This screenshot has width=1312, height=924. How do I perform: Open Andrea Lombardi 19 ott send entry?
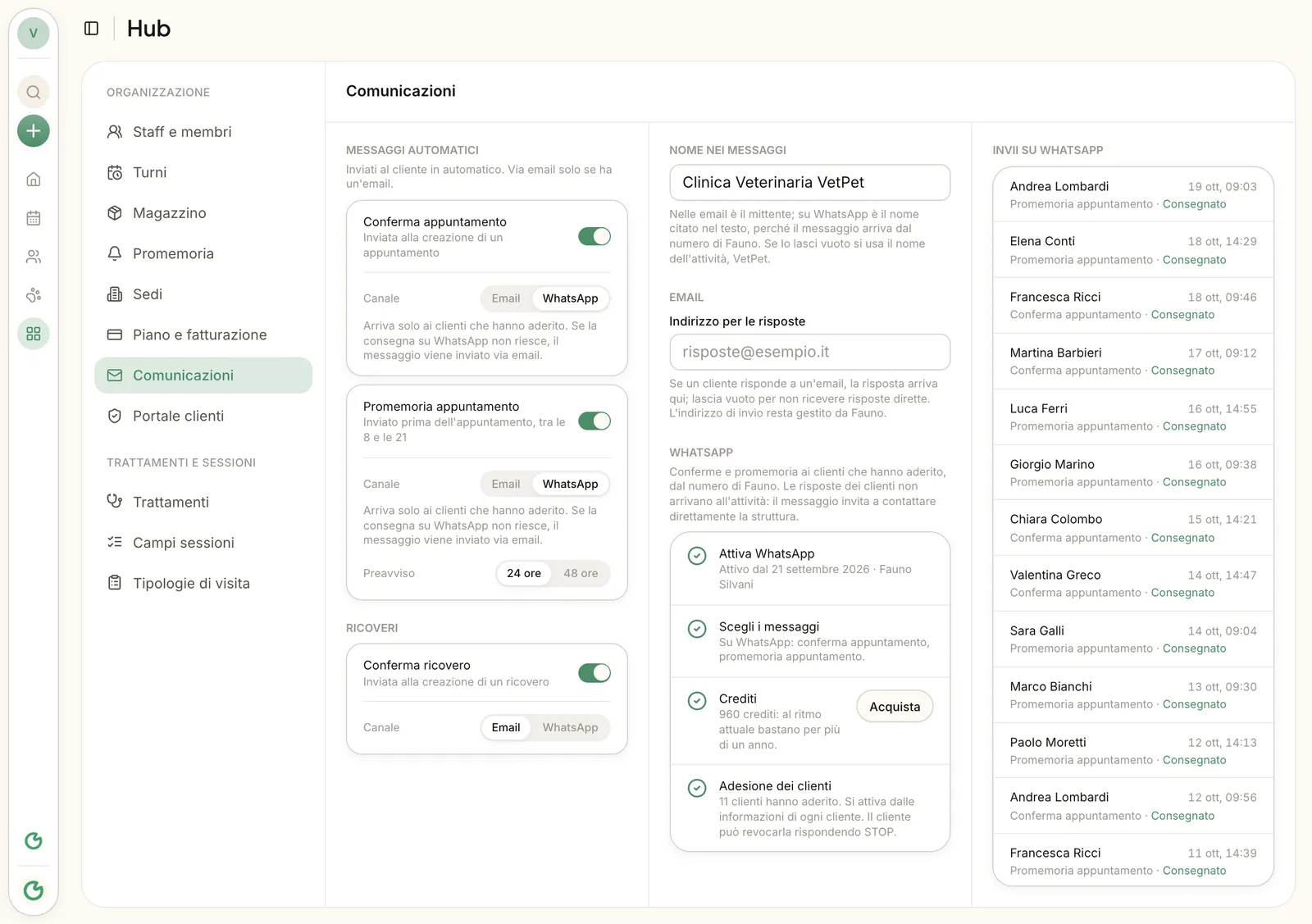[x=1133, y=195]
